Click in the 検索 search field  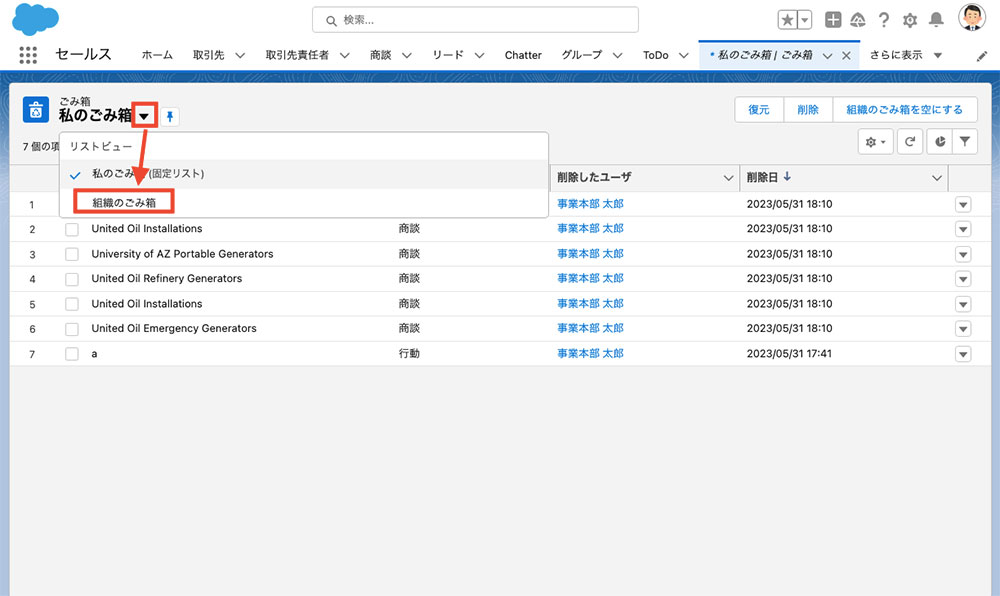475,20
